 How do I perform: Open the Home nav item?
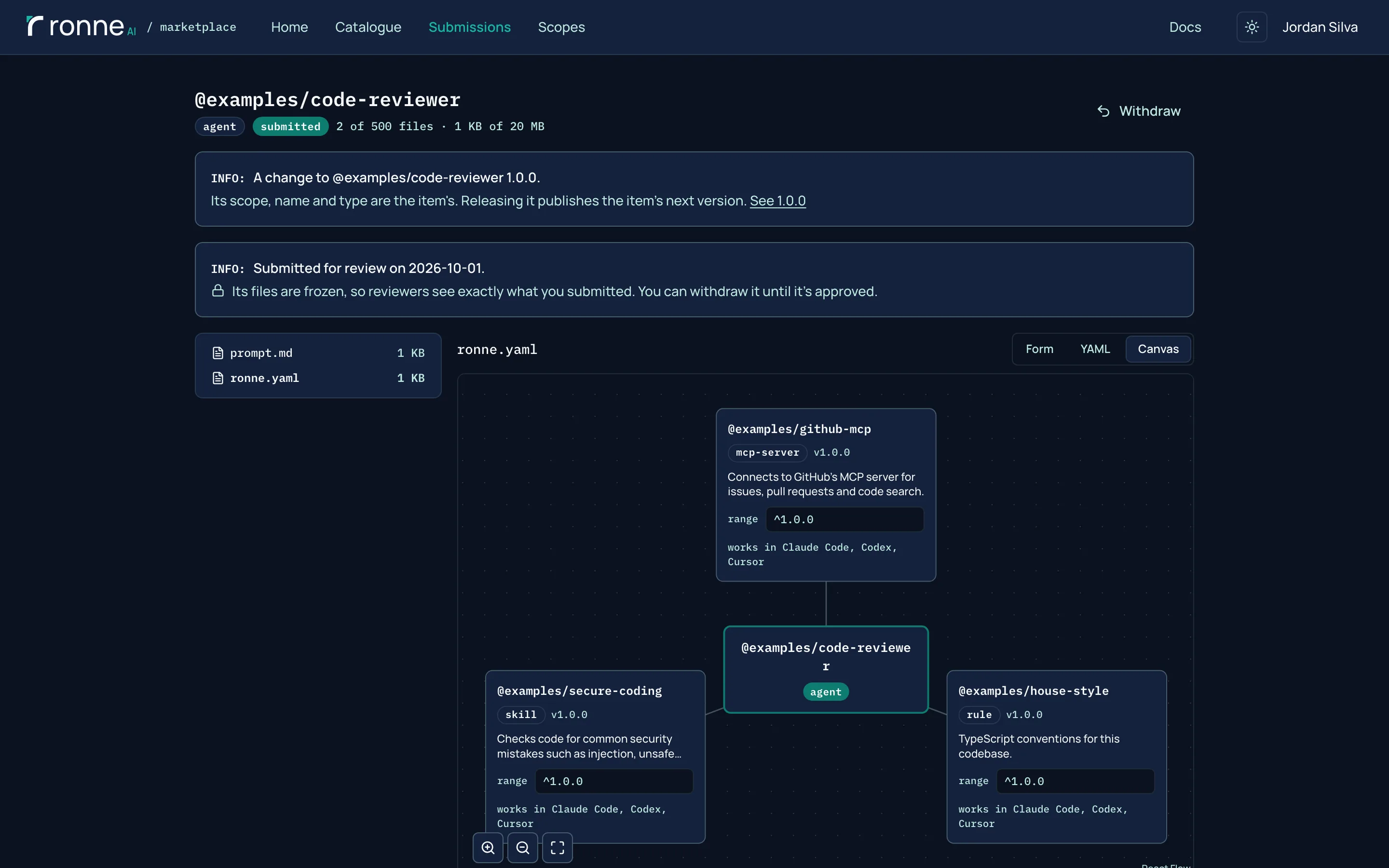coord(289,27)
